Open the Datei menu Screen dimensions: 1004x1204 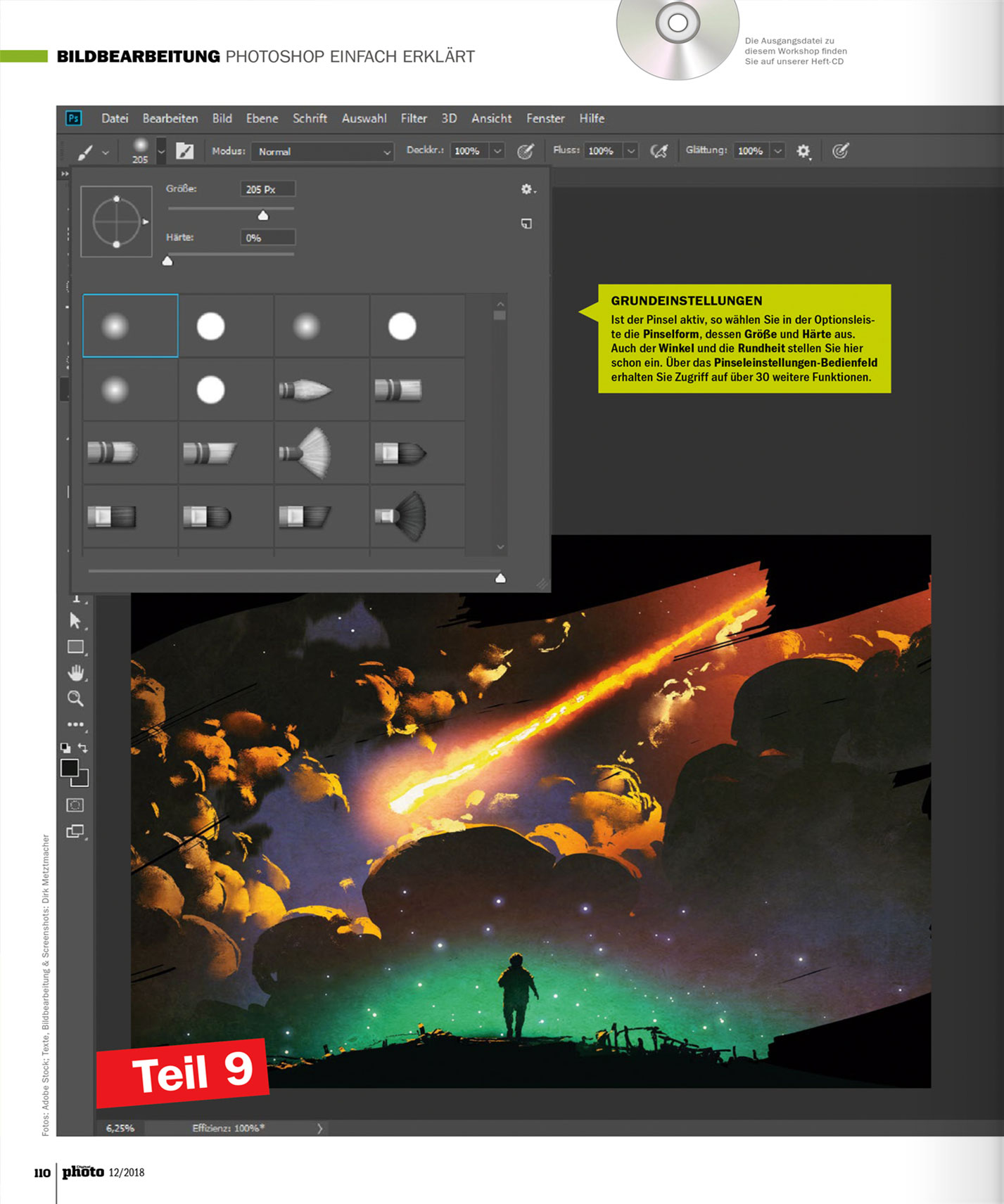[115, 118]
